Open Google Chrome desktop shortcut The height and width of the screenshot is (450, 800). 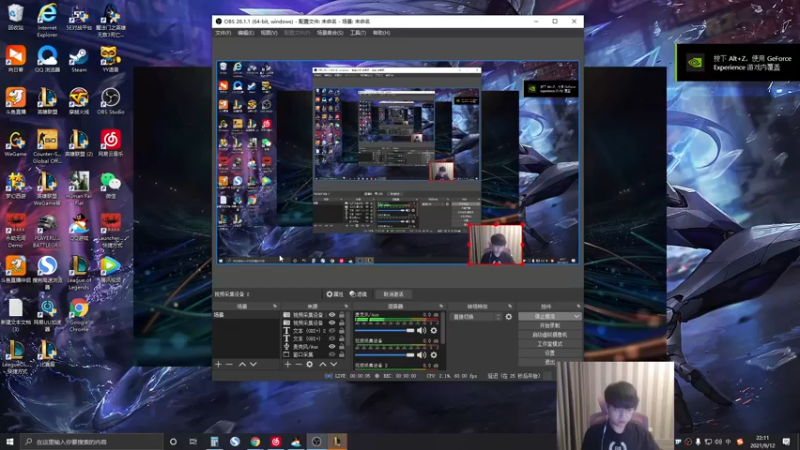pyautogui.click(x=79, y=315)
